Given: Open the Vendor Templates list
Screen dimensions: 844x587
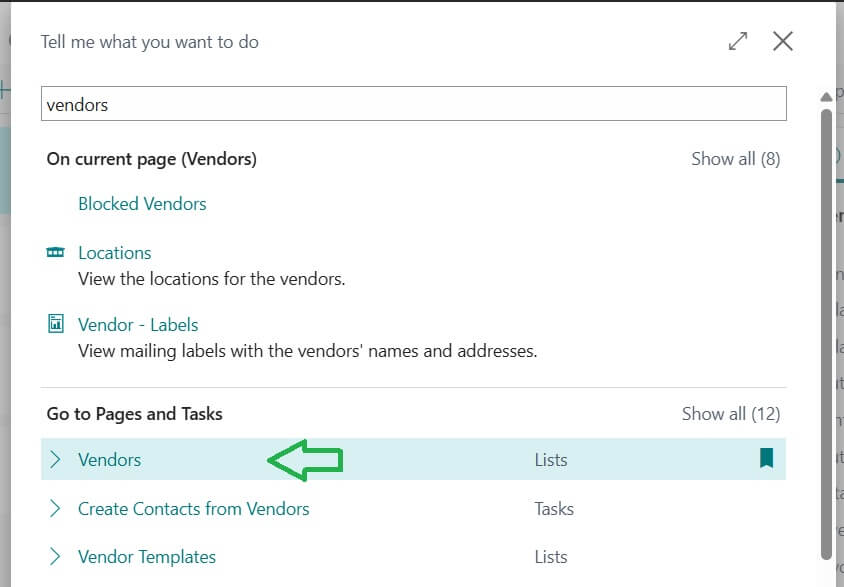Looking at the screenshot, I should coord(146,556).
